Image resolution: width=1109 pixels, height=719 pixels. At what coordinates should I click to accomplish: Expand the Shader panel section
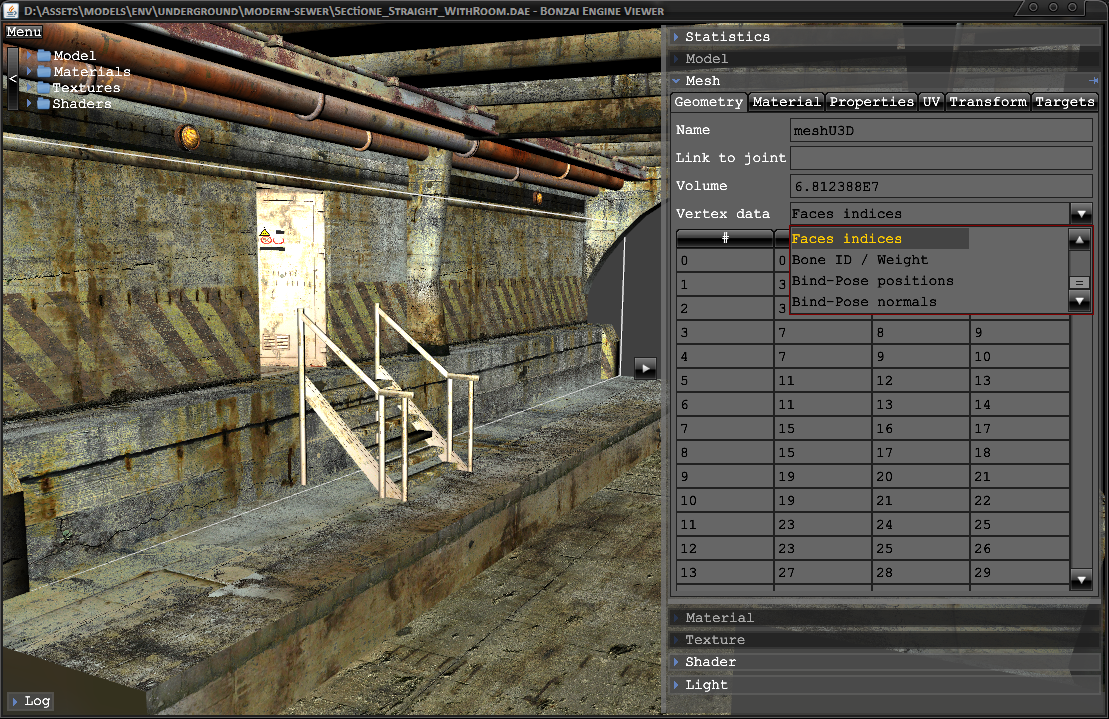click(710, 662)
